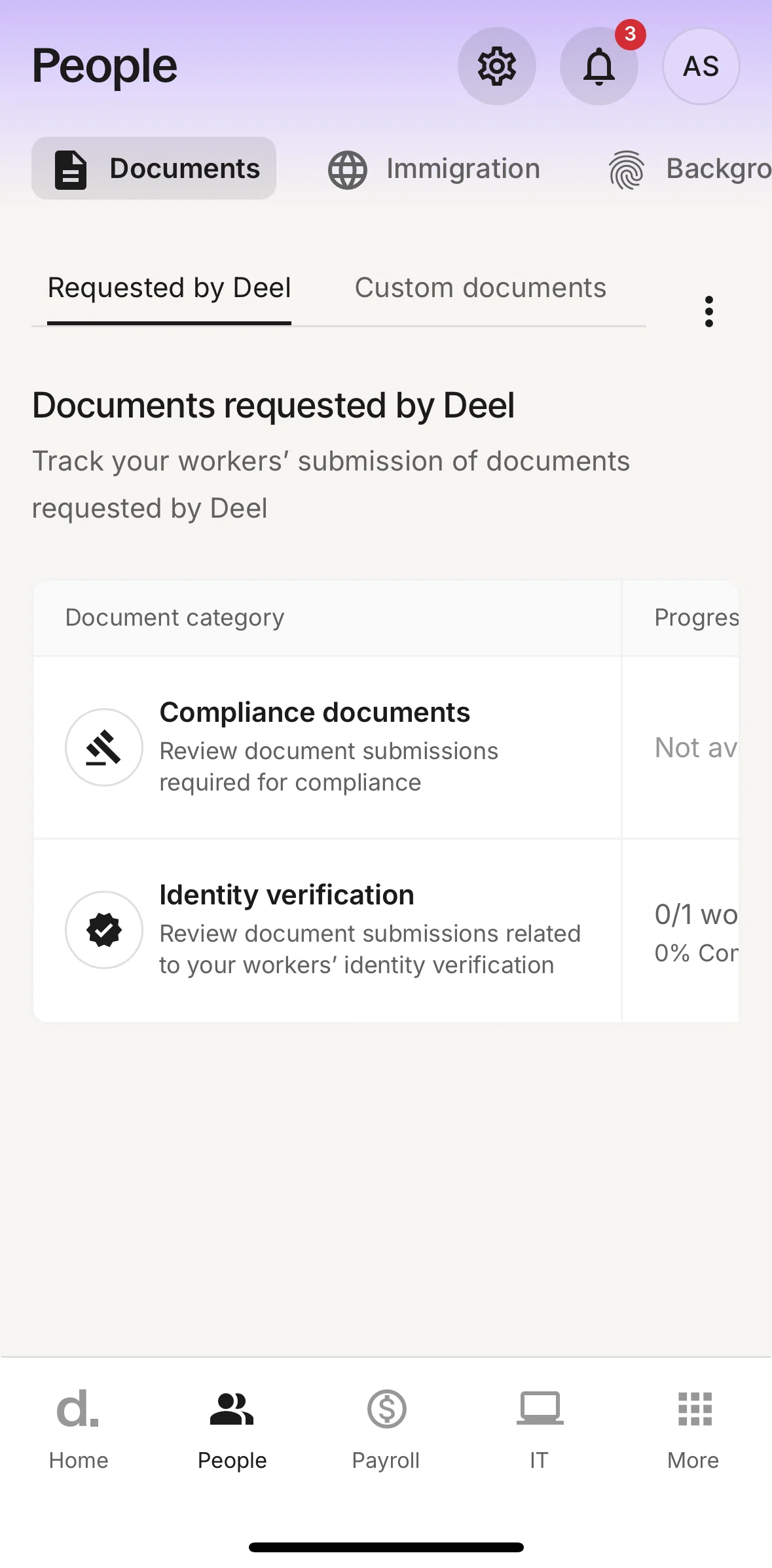Open IT in bottom navigation
Image resolution: width=772 pixels, height=1568 pixels.
(540, 1431)
